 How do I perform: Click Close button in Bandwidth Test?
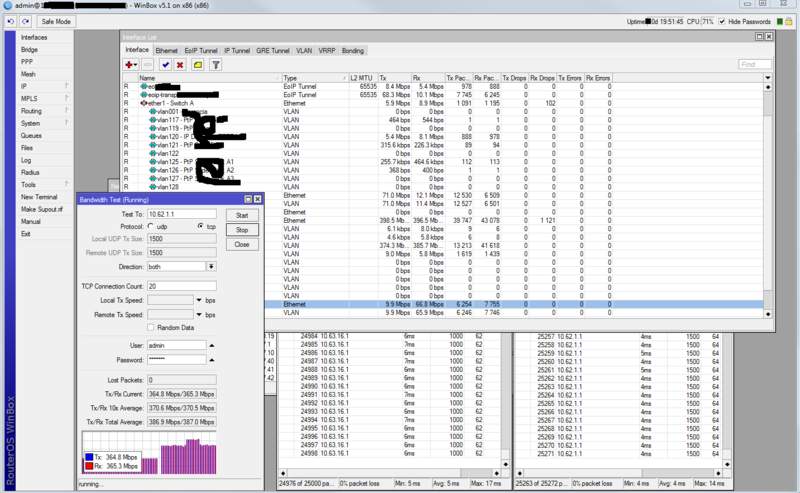click(242, 244)
